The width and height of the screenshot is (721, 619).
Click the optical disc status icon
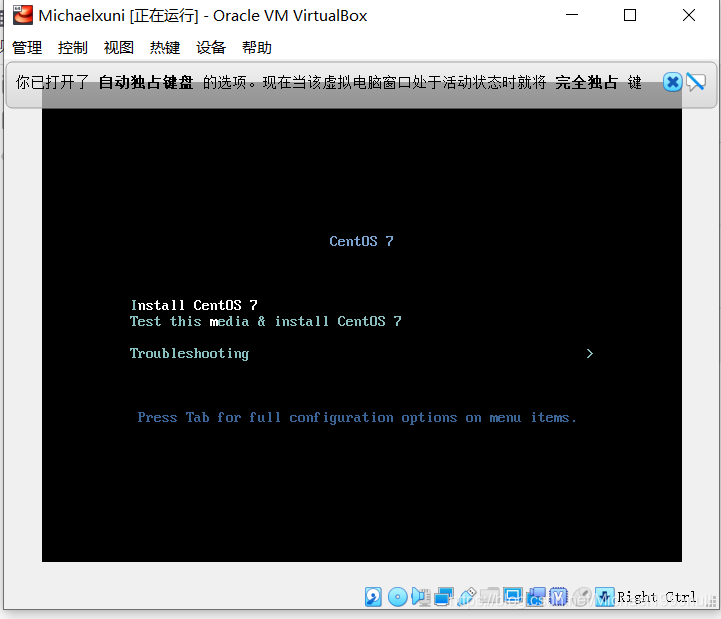(x=398, y=597)
